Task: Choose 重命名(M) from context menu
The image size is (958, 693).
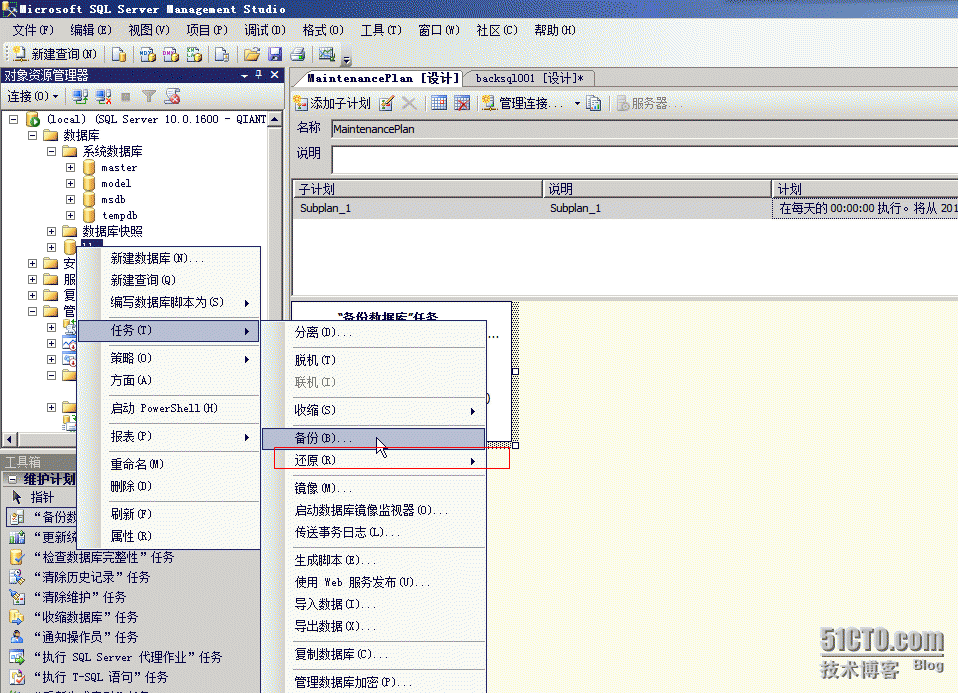Action: pos(169,464)
